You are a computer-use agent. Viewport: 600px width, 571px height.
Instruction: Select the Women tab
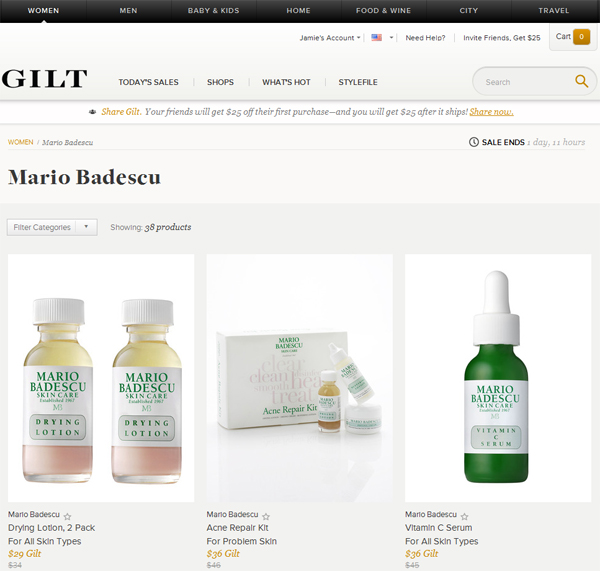click(43, 11)
